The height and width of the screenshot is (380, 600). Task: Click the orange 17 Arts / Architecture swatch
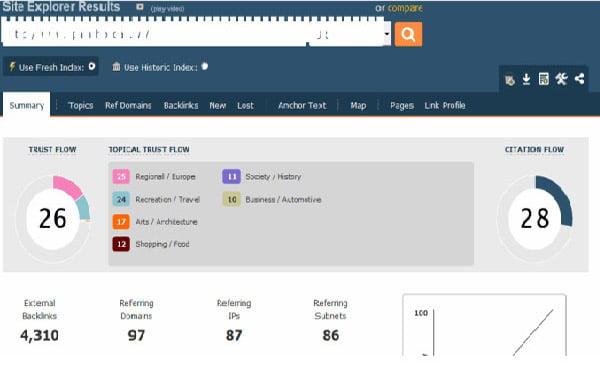[121, 222]
